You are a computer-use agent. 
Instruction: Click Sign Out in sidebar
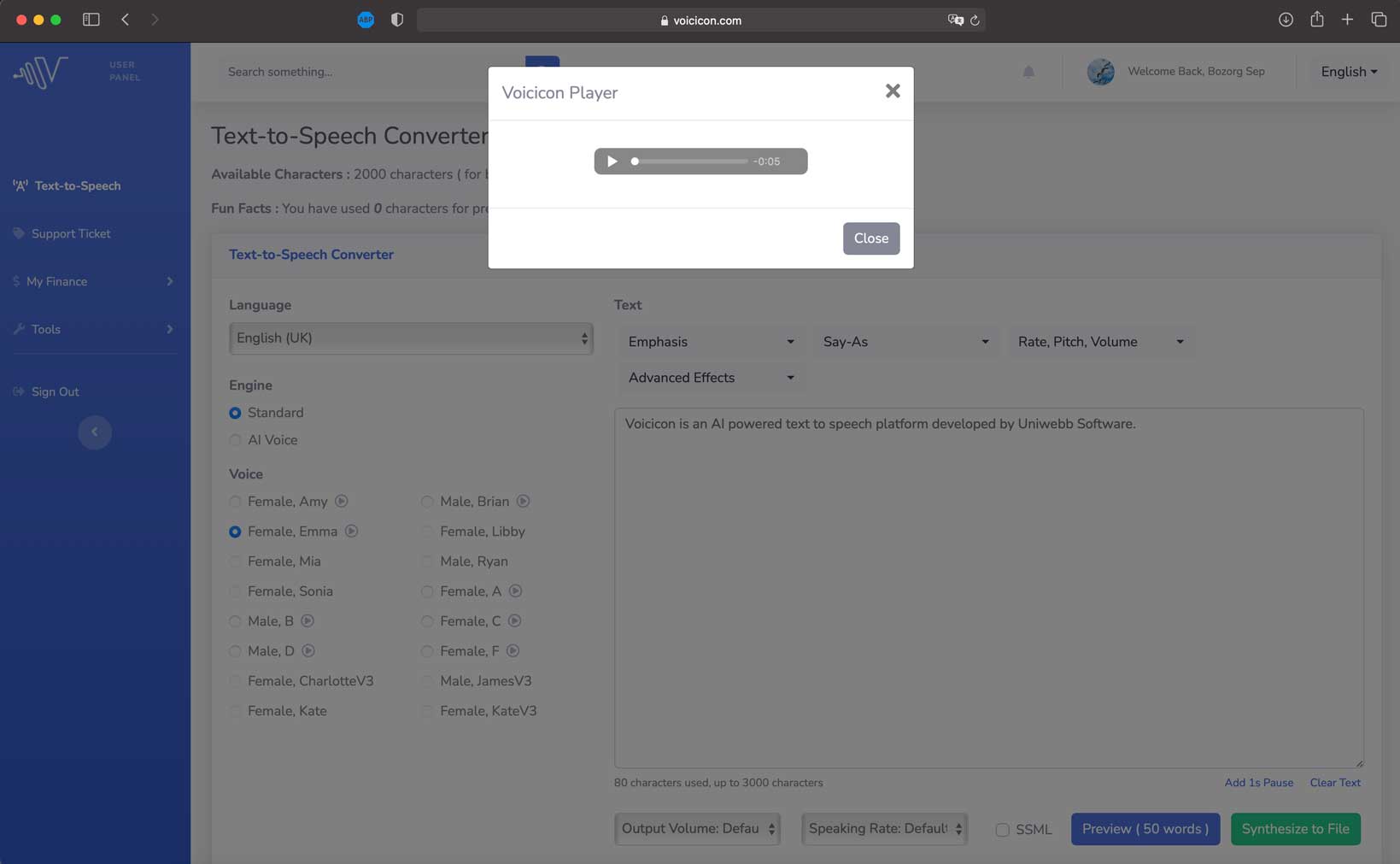46,391
